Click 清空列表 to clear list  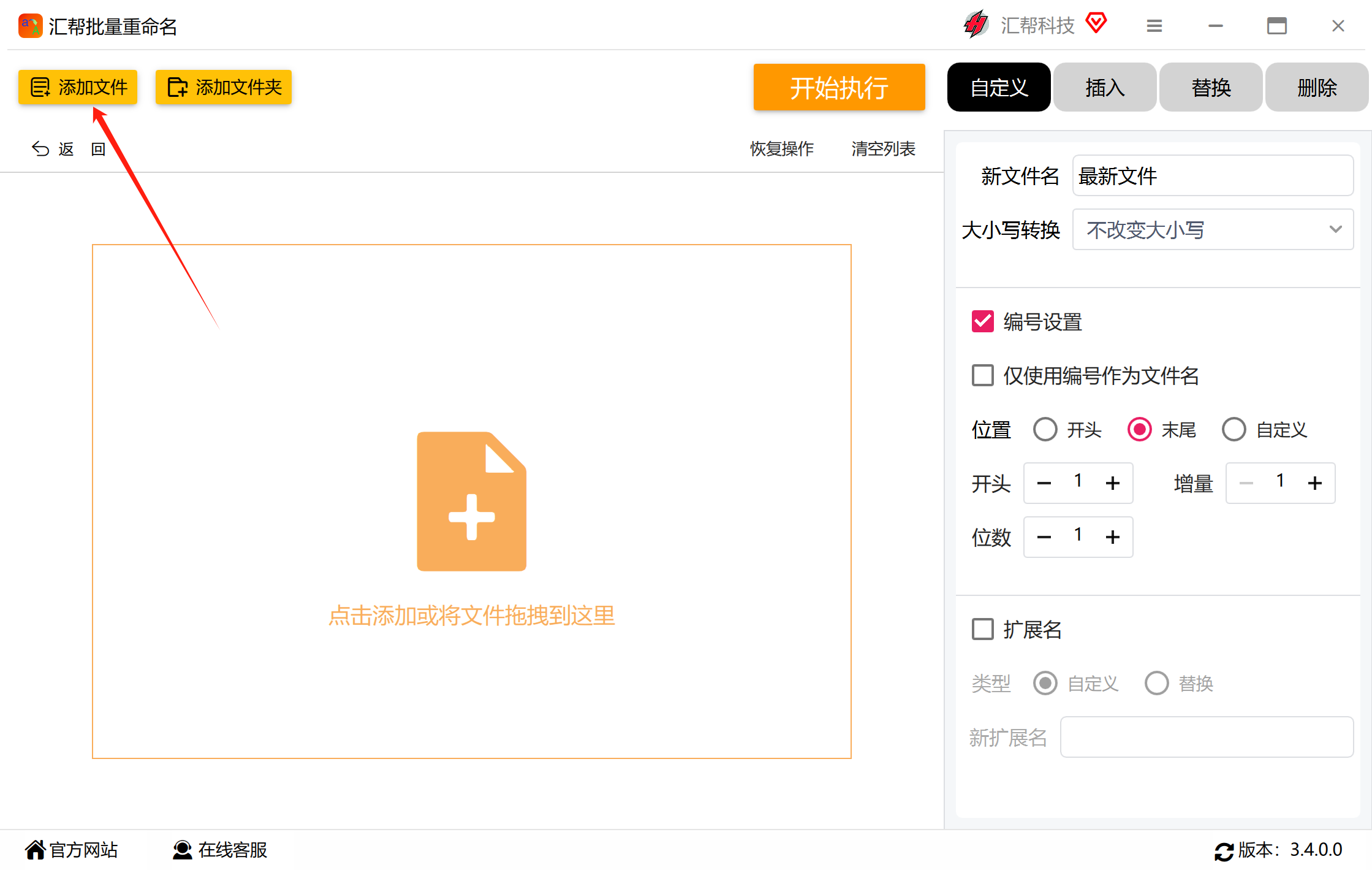(x=883, y=149)
